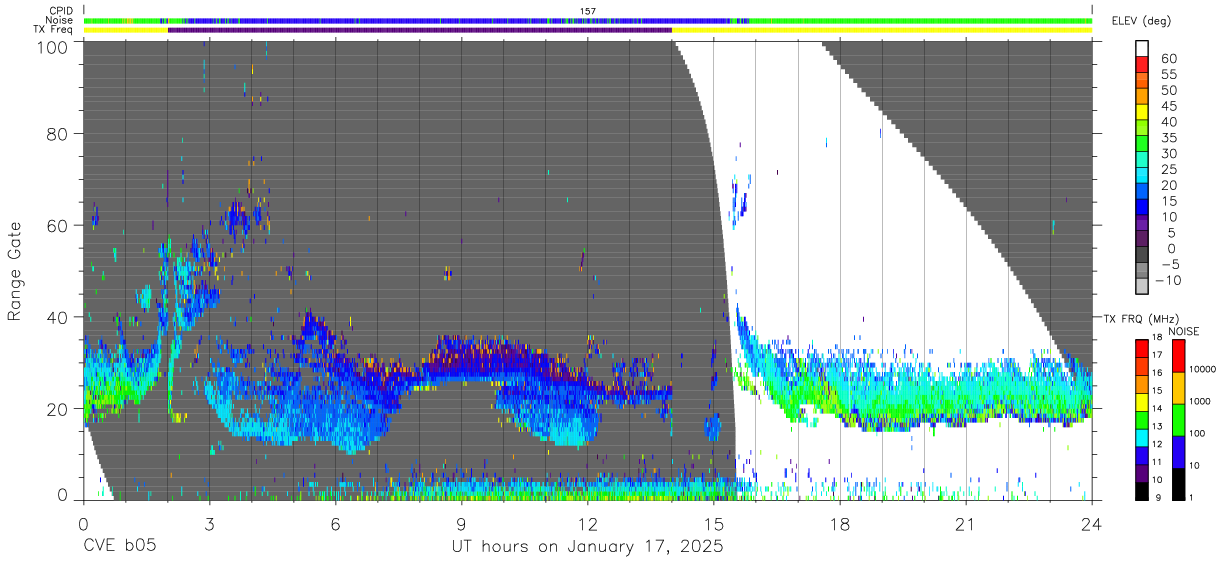
Task: Click the Noise label beside the top strip
Action: tap(61, 20)
